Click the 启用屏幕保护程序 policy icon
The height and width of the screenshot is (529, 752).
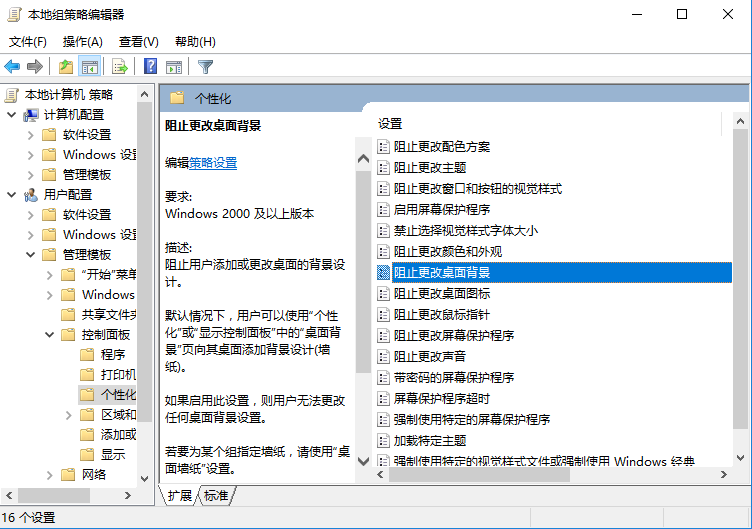click(x=383, y=210)
